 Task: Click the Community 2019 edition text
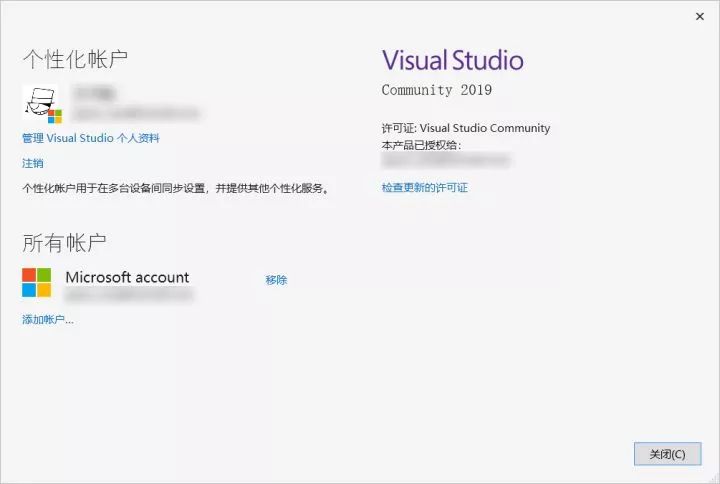click(x=437, y=90)
